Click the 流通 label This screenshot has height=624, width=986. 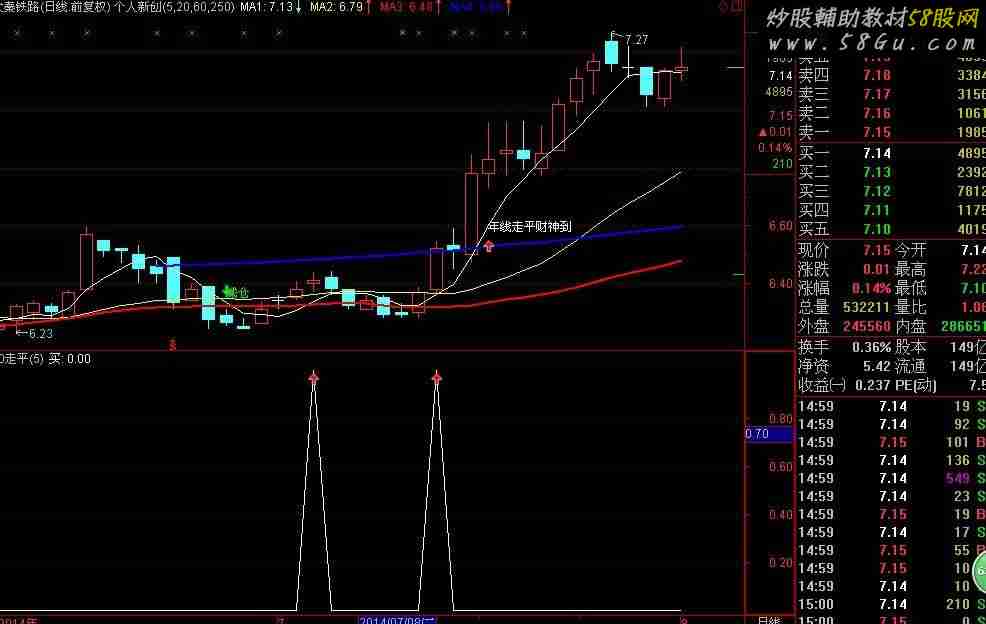tap(911, 366)
